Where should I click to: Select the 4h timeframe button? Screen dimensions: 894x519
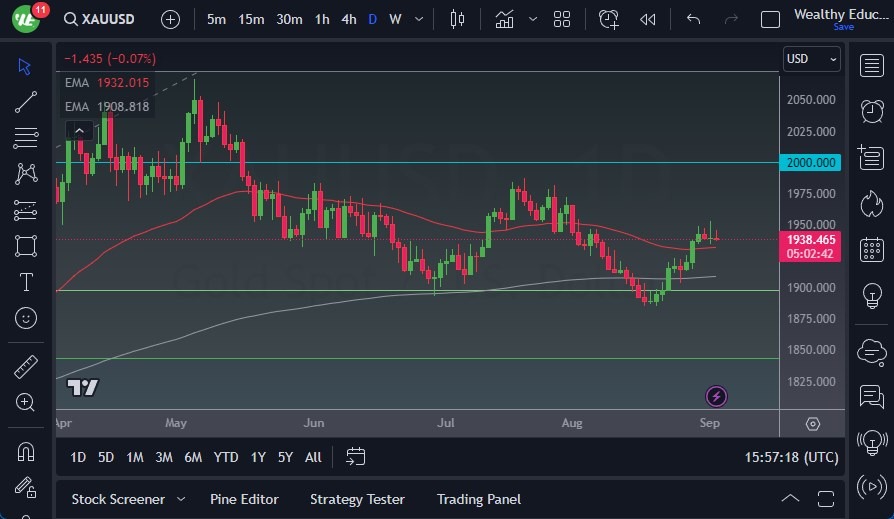(x=348, y=19)
